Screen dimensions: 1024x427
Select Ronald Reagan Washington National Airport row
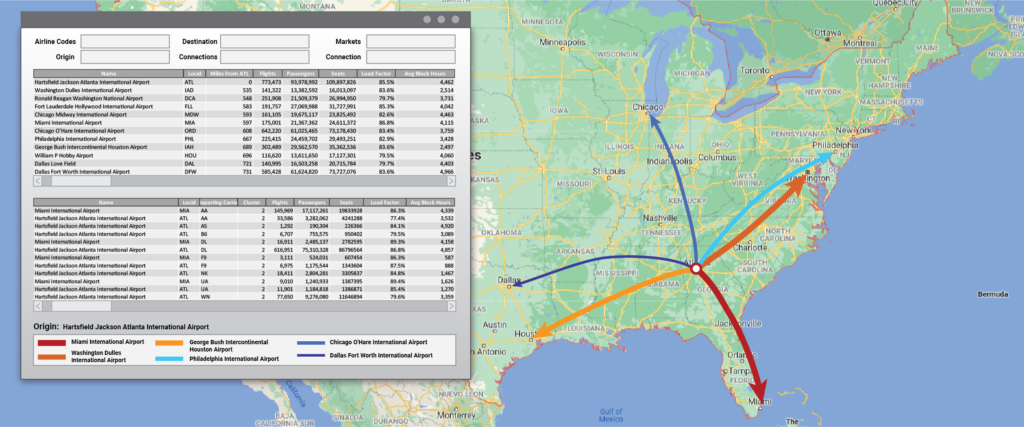coord(244,98)
